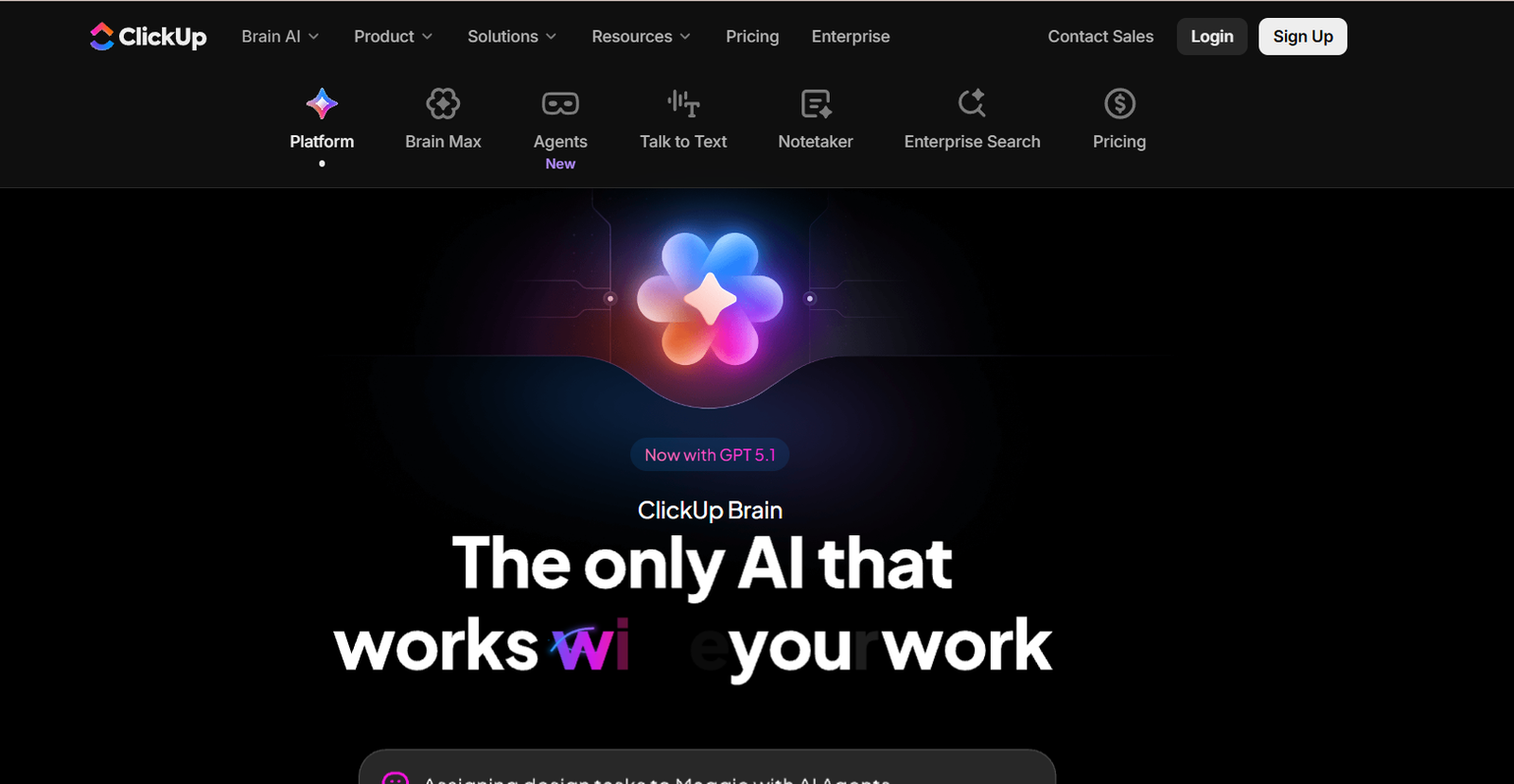Click the Login button

pyautogui.click(x=1212, y=36)
